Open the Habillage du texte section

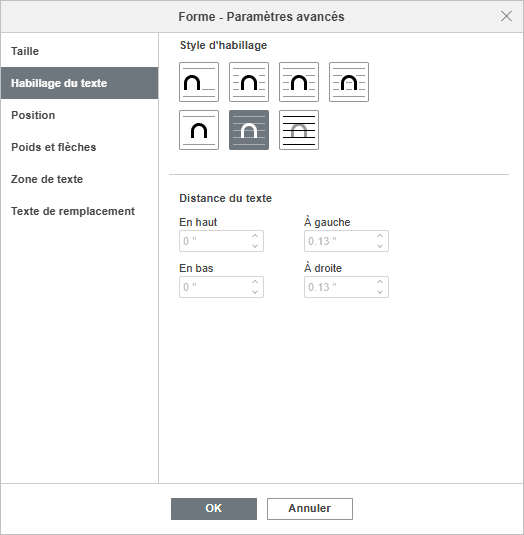[79, 83]
